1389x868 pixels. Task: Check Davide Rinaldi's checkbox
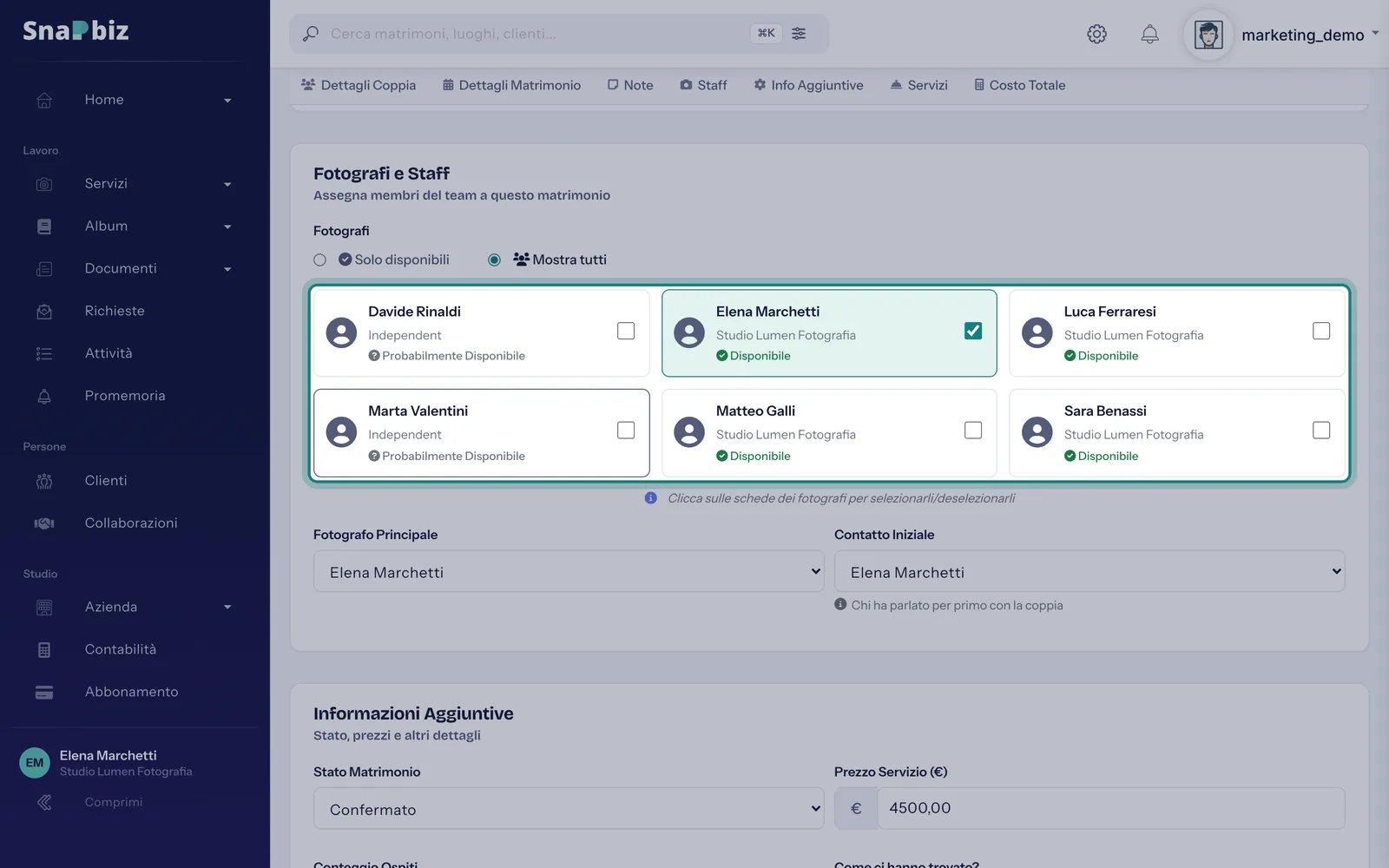626,331
